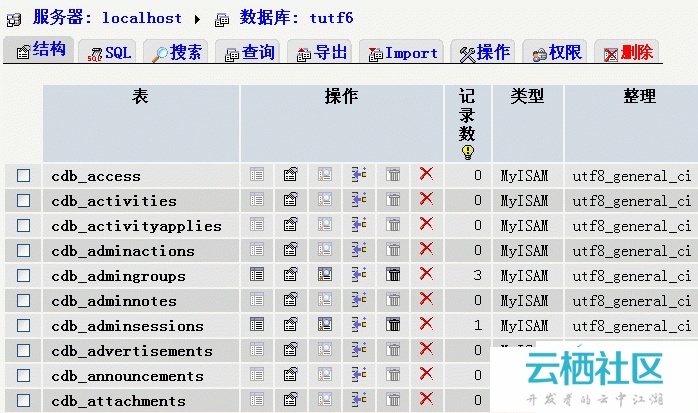Open structure icon for cdb_adminnotes
698x413 pixels.
291,299
